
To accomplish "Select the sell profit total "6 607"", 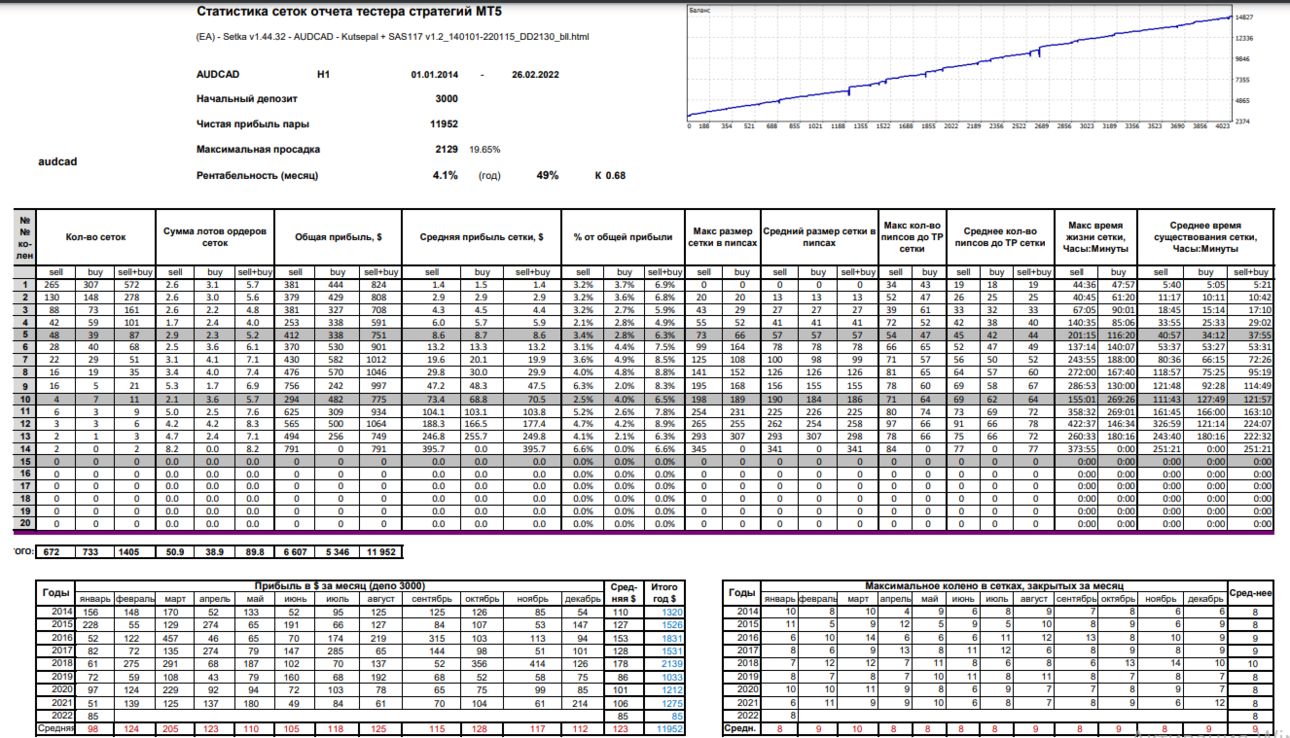I will (295, 550).
